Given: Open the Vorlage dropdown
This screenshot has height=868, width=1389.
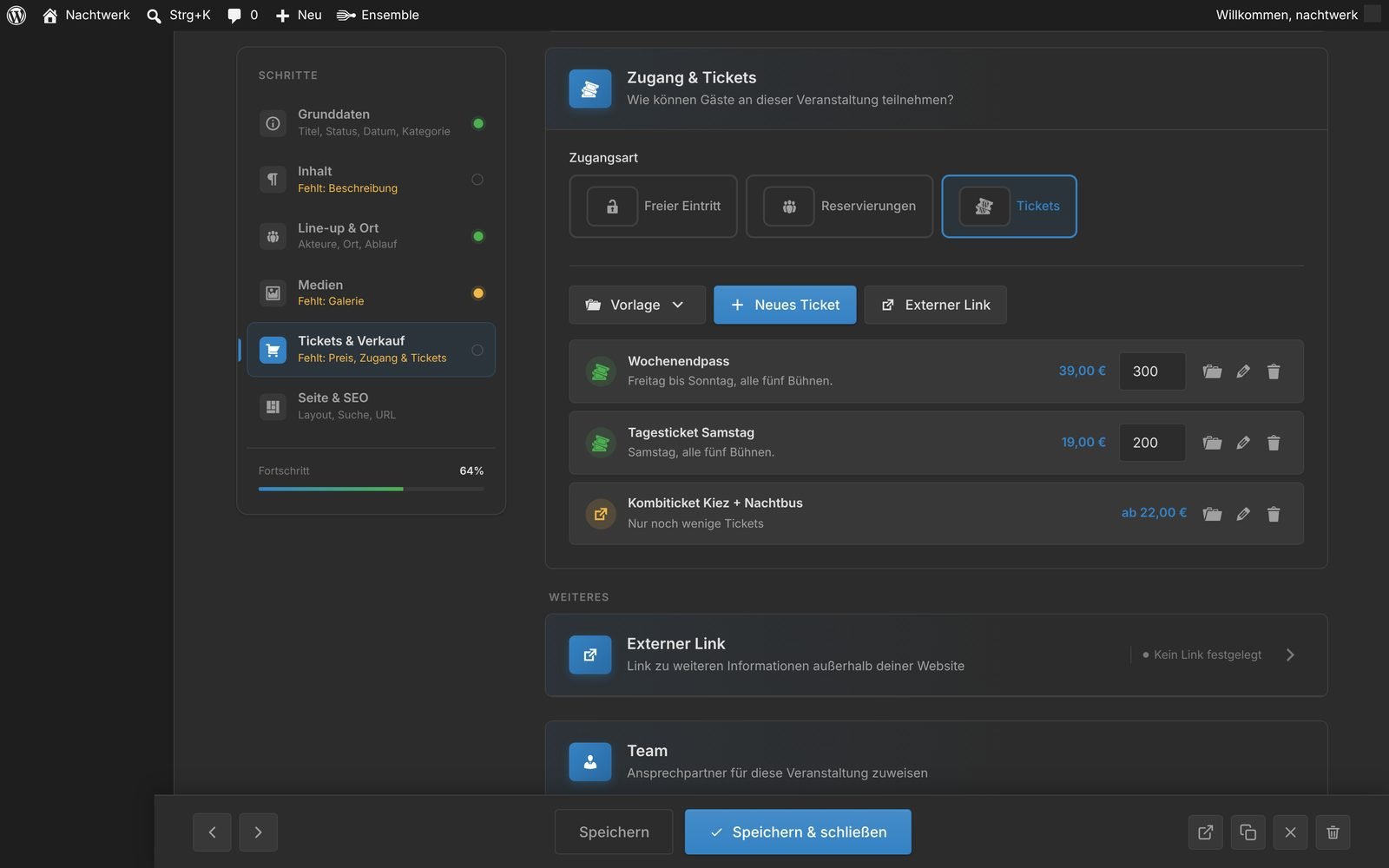Looking at the screenshot, I should pyautogui.click(x=636, y=305).
